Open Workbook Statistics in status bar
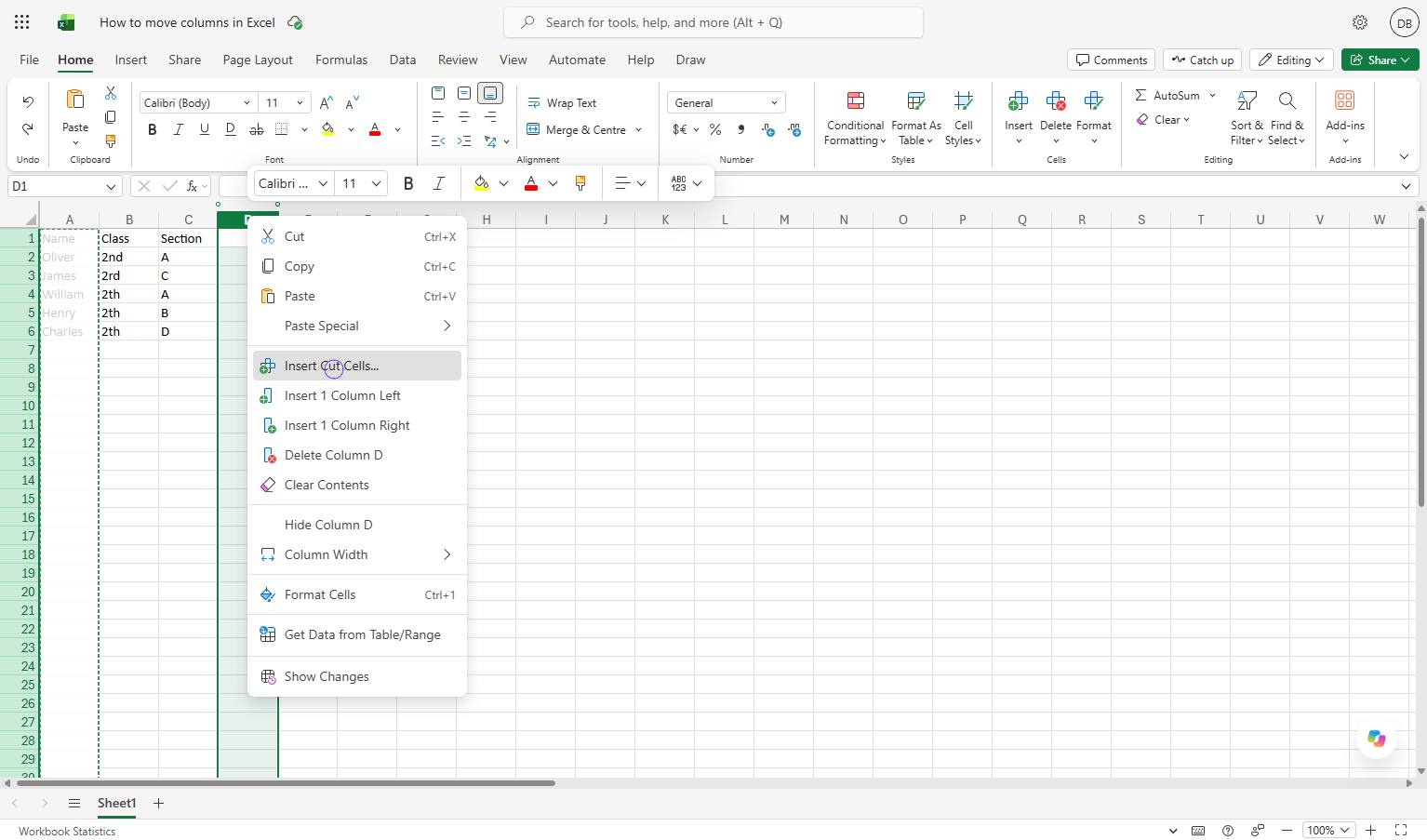Screen dimensions: 1427x840 click(x=67, y=831)
